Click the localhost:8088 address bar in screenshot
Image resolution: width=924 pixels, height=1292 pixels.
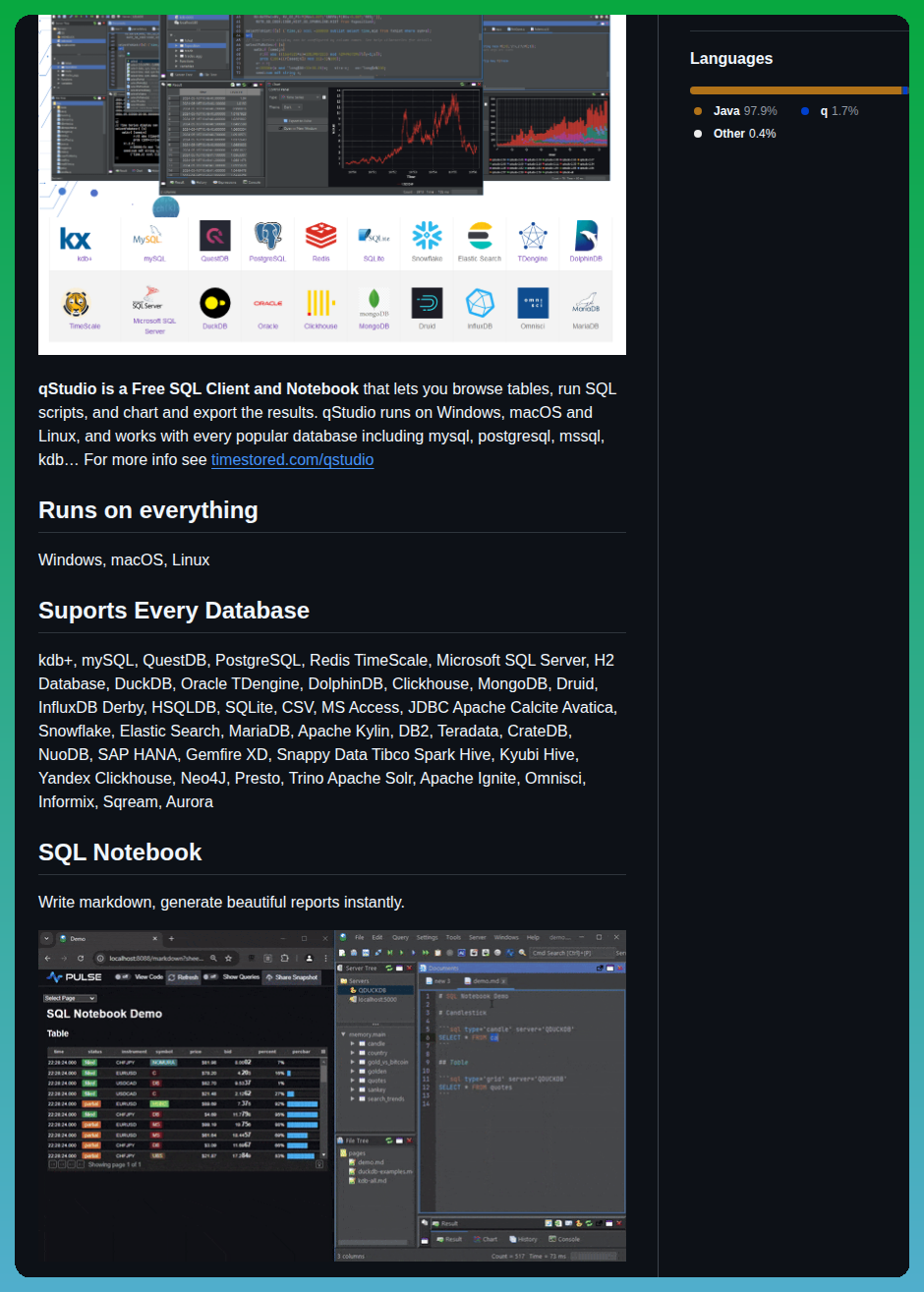(x=164, y=958)
